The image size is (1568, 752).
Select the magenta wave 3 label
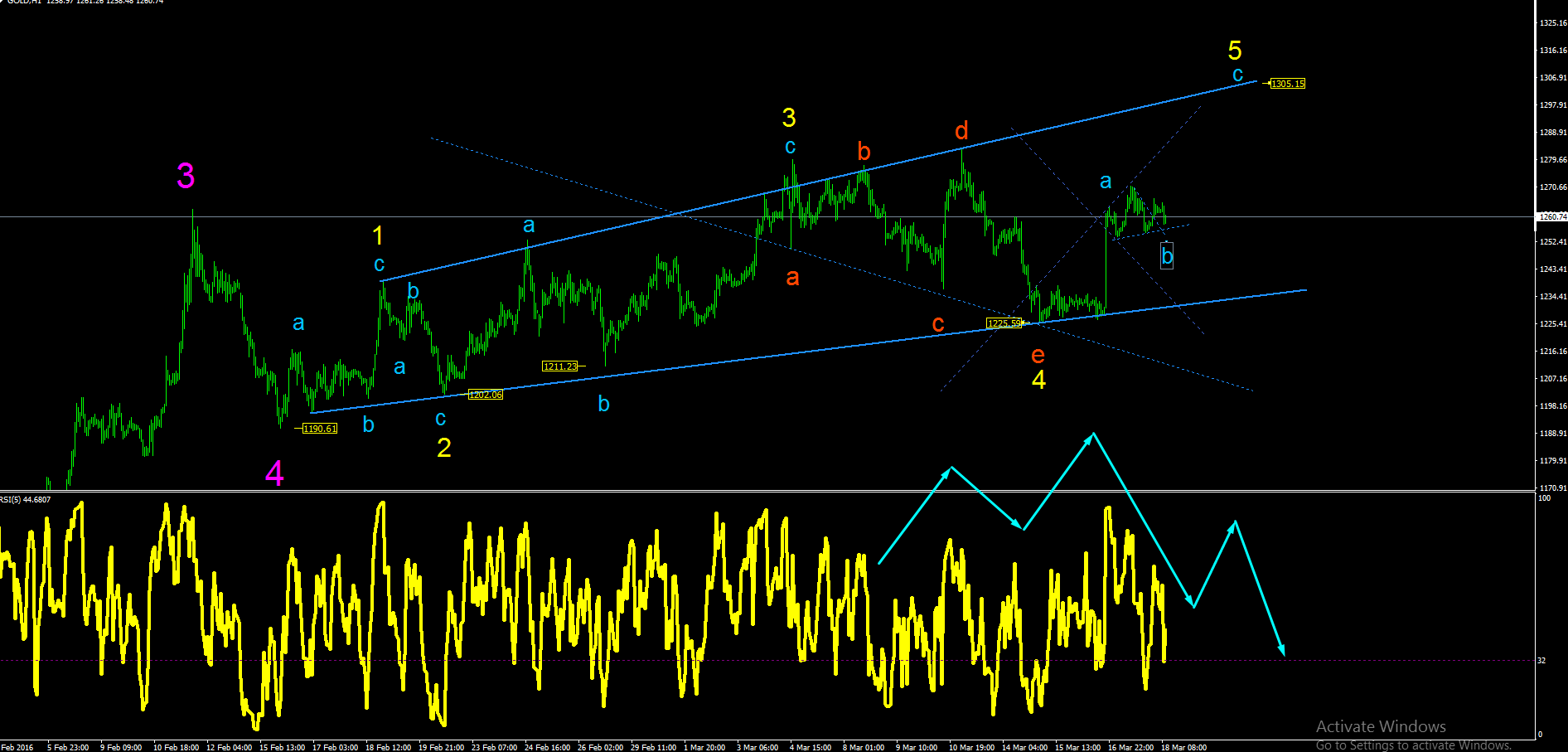pos(186,176)
